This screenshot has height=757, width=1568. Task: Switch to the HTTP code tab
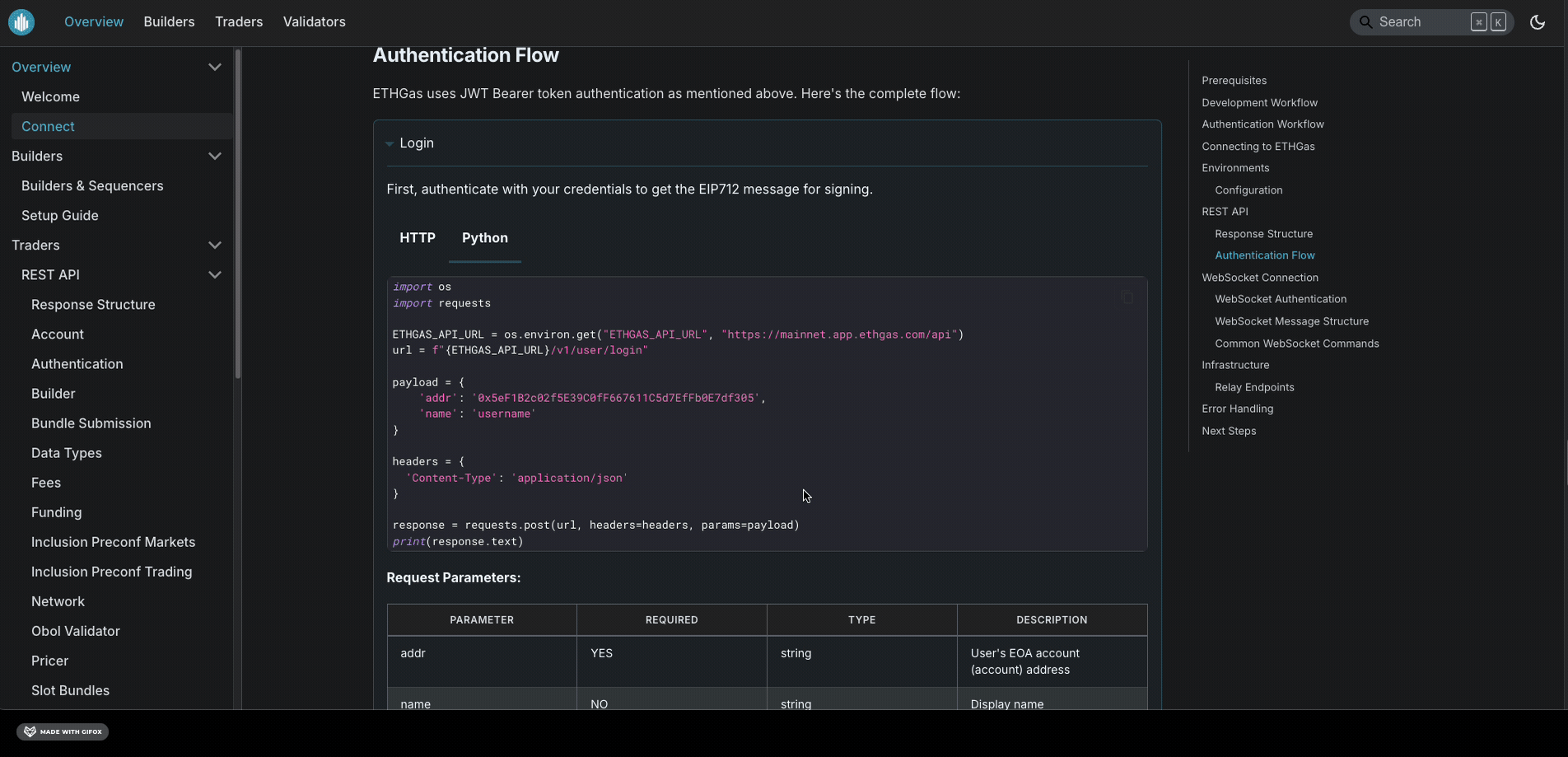tap(417, 238)
